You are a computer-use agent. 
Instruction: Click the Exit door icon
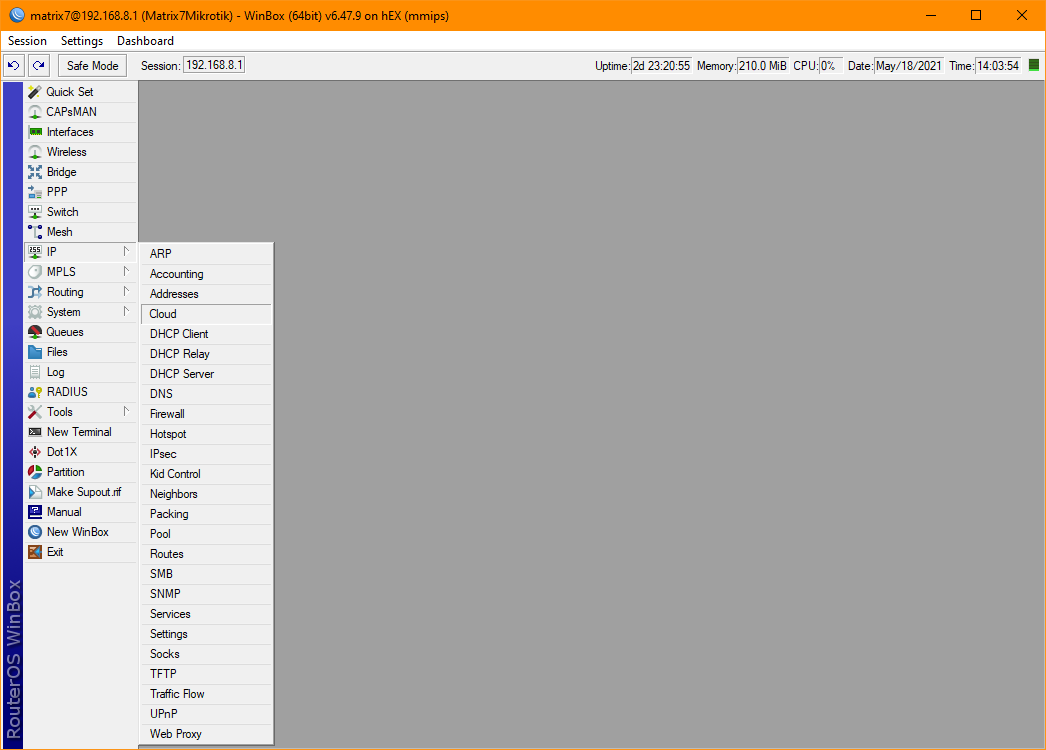(x=35, y=552)
